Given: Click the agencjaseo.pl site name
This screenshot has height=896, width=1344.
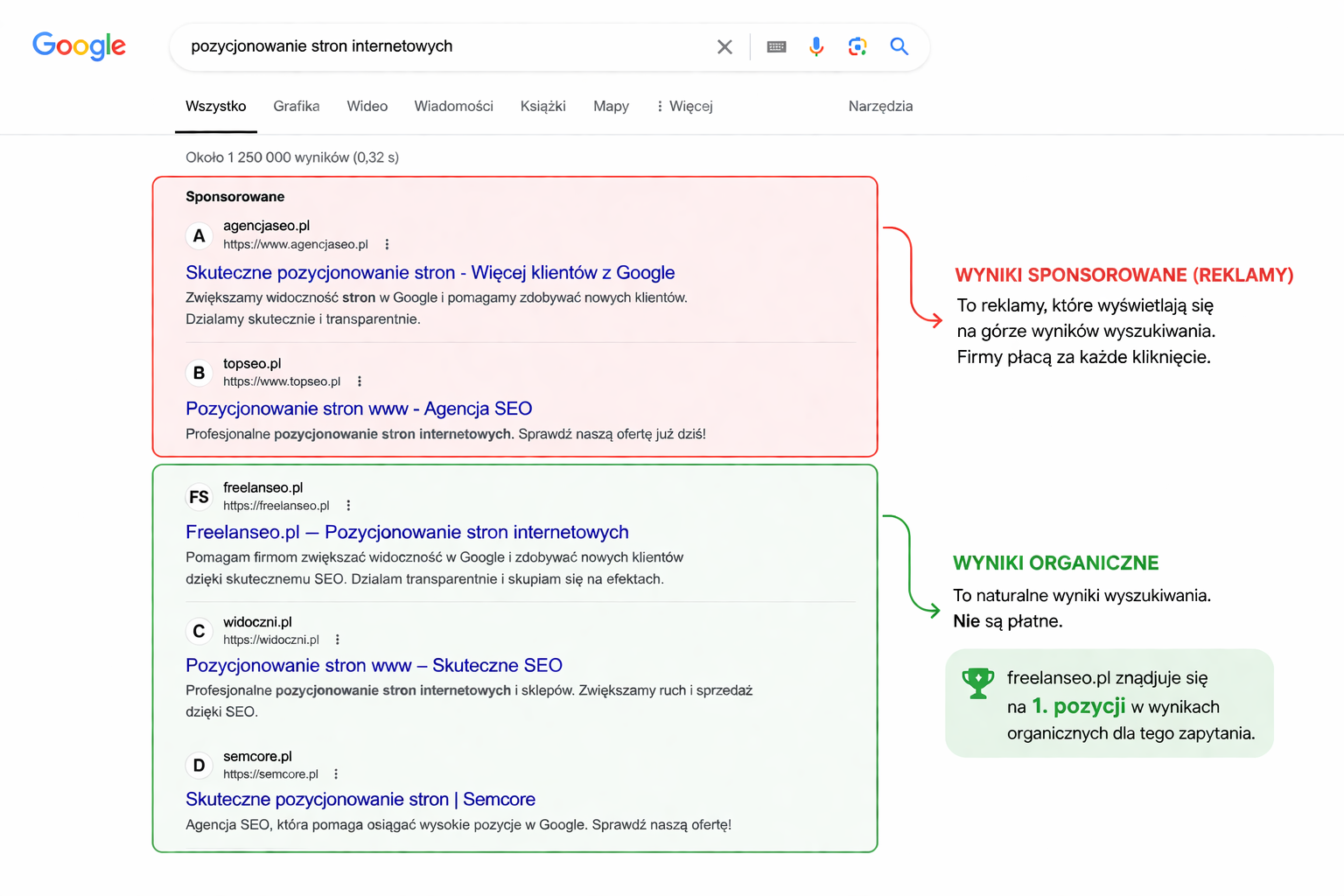Looking at the screenshot, I should coord(266,226).
